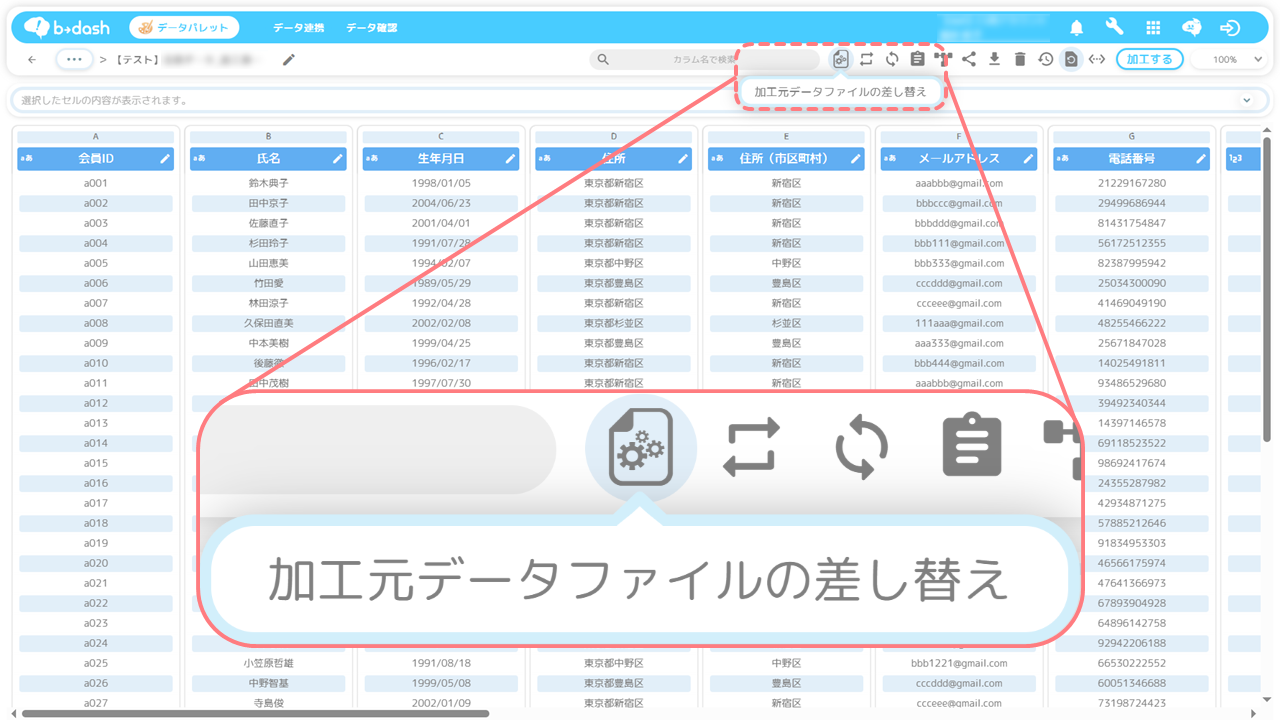Edit the 会員ID column with its pencil icon
Viewport: 1280px width, 720px height.
(x=165, y=158)
